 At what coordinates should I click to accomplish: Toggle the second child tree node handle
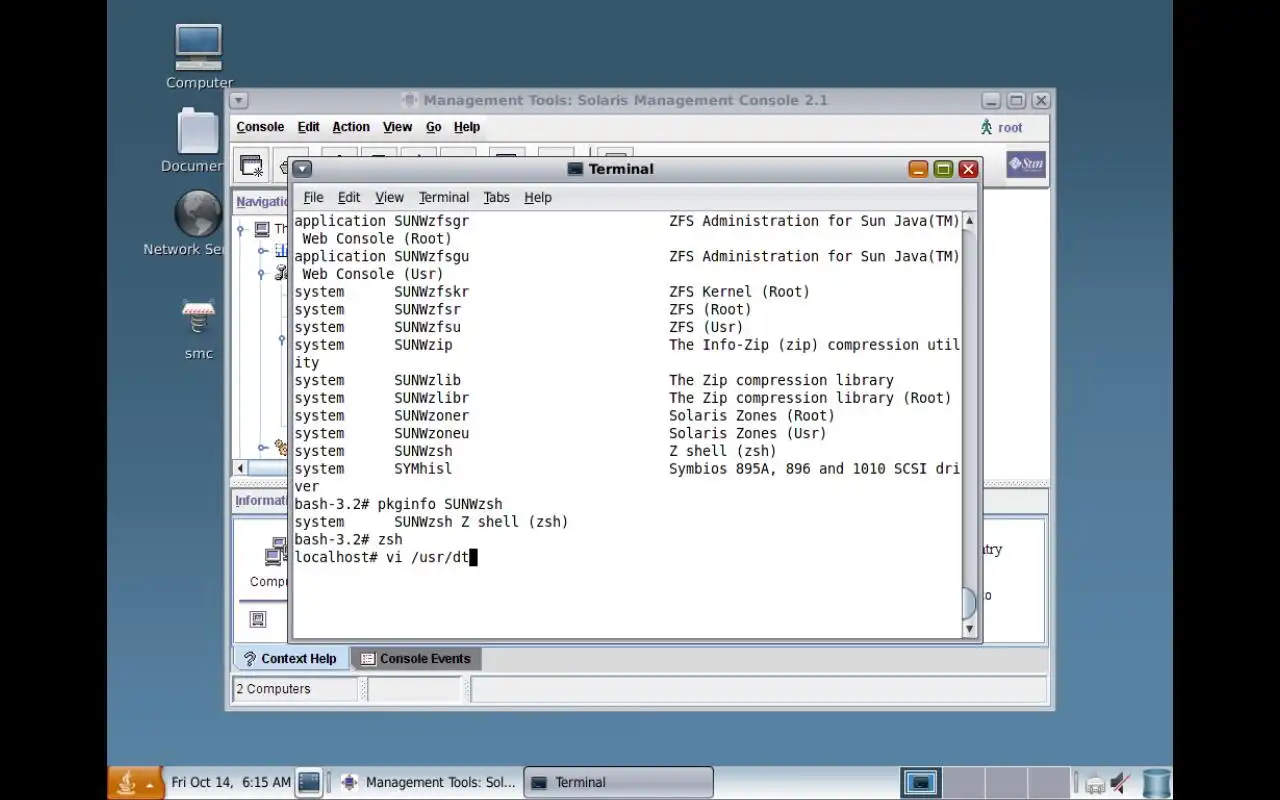[263, 272]
